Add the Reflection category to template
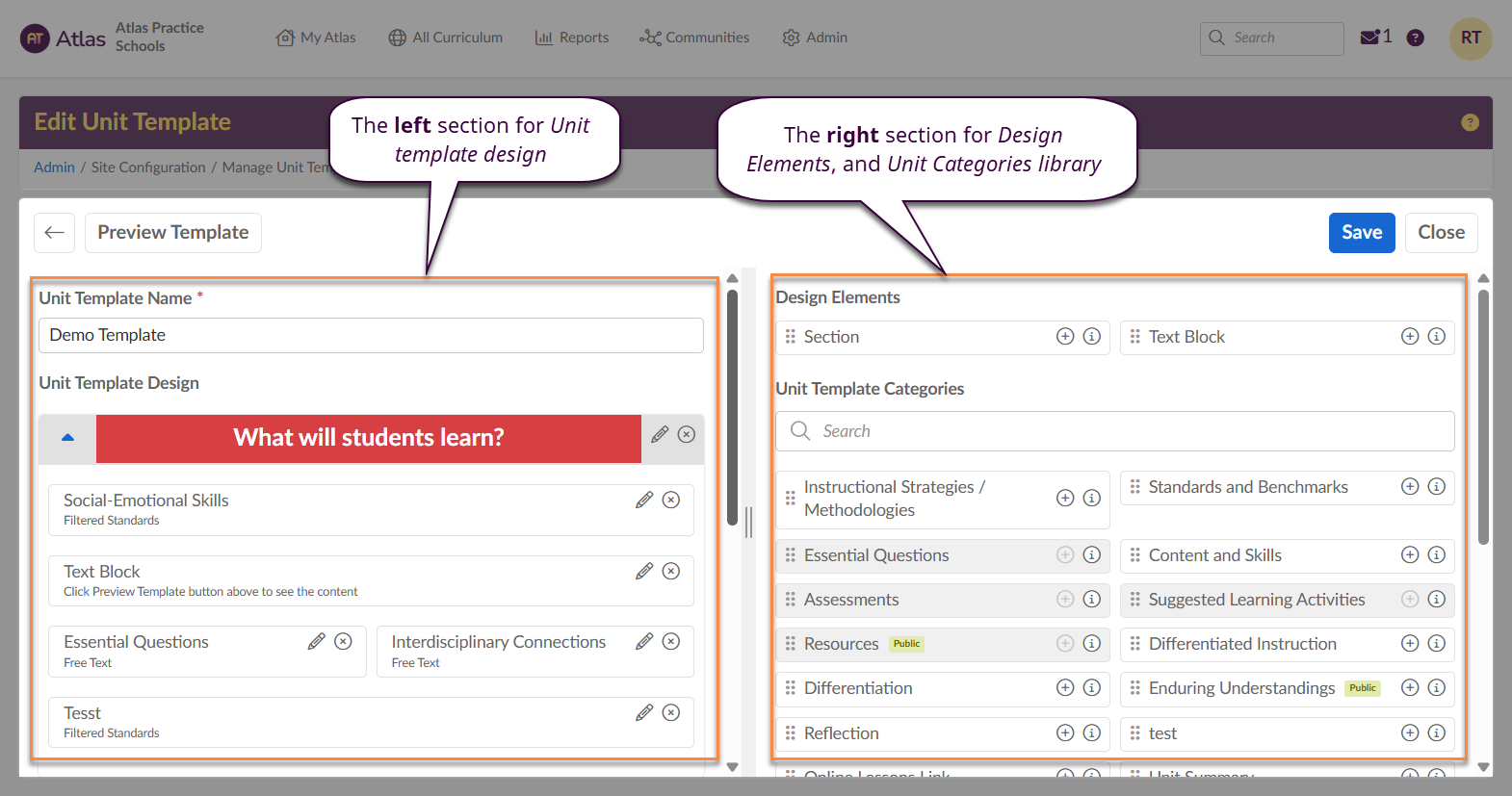Image resolution: width=1512 pixels, height=796 pixels. (1065, 733)
